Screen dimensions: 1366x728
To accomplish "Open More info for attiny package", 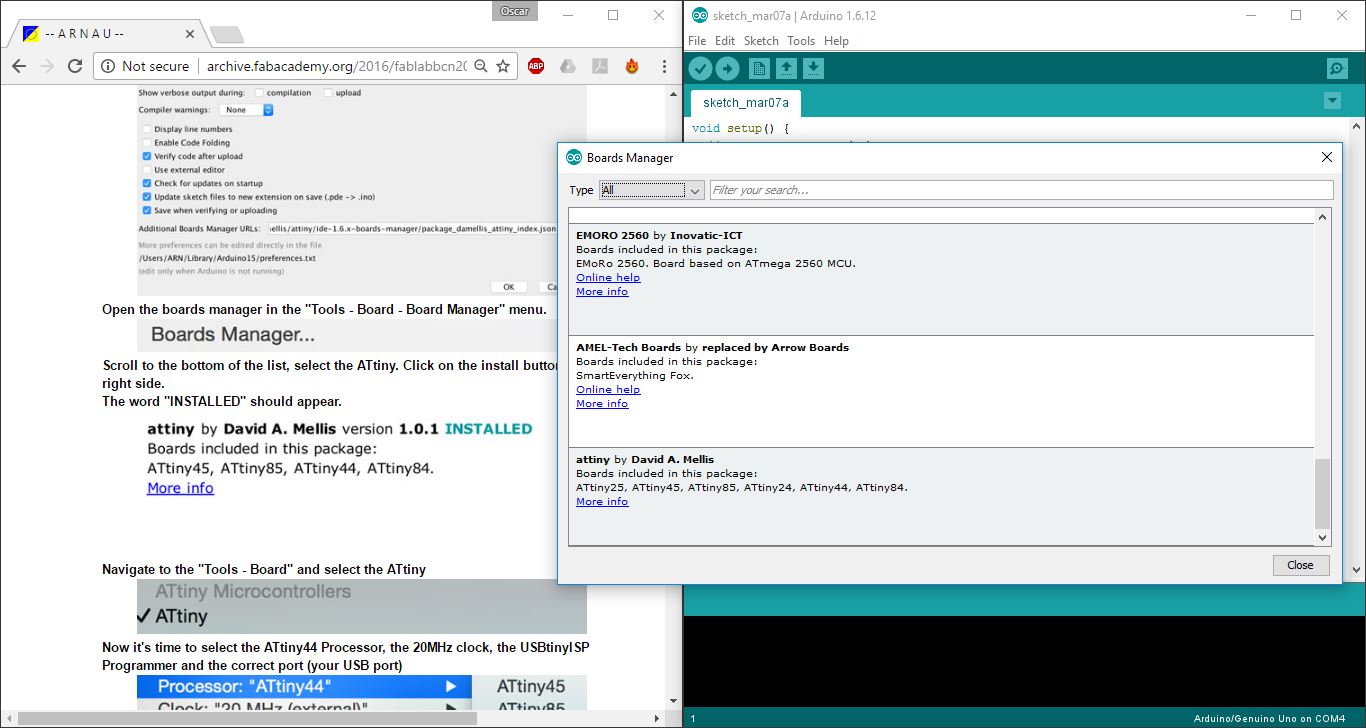I will point(602,502).
